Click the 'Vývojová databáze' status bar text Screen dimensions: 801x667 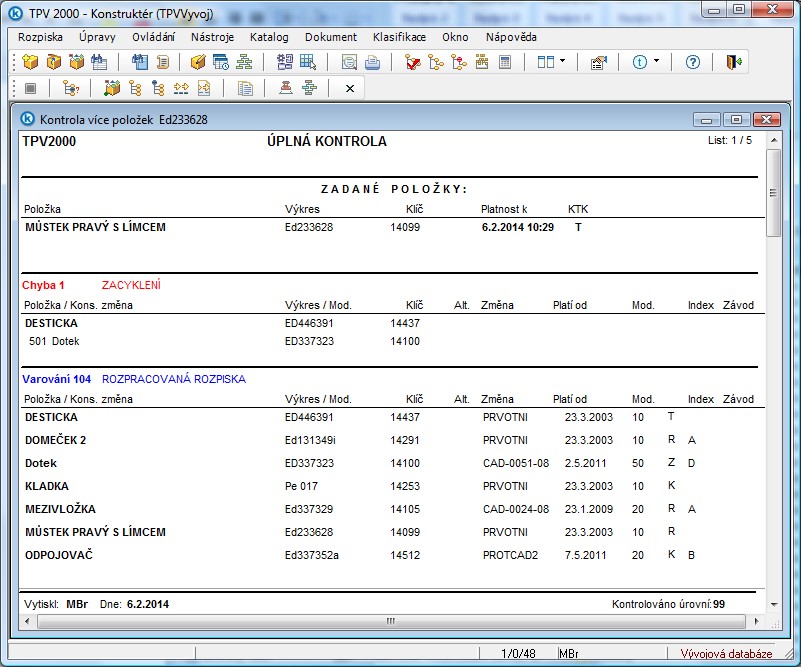(726, 654)
